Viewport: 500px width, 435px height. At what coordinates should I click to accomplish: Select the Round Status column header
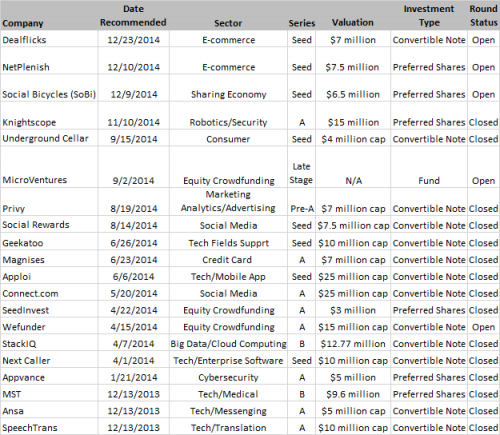[484, 16]
